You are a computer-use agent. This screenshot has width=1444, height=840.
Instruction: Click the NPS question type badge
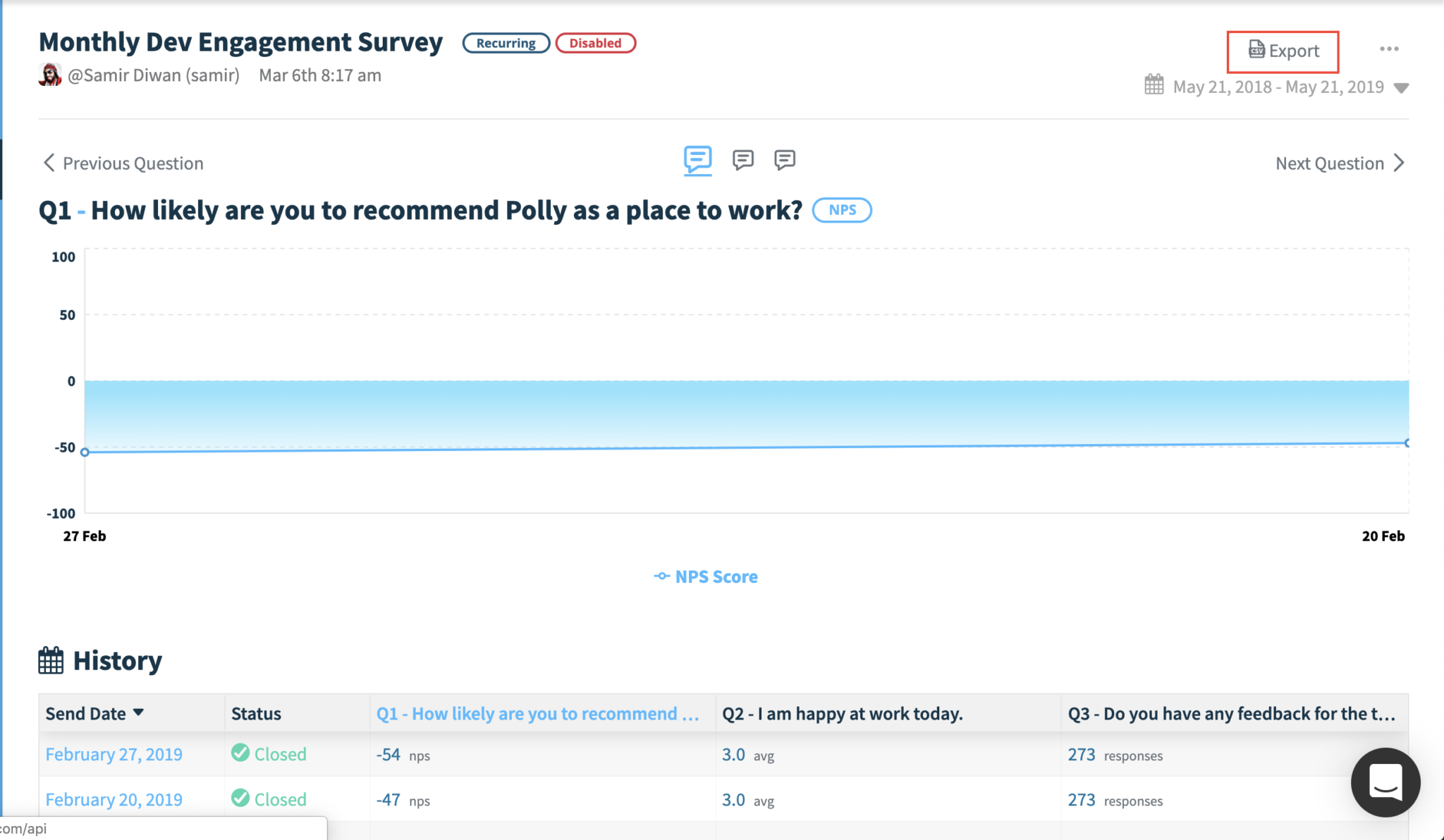click(x=842, y=210)
